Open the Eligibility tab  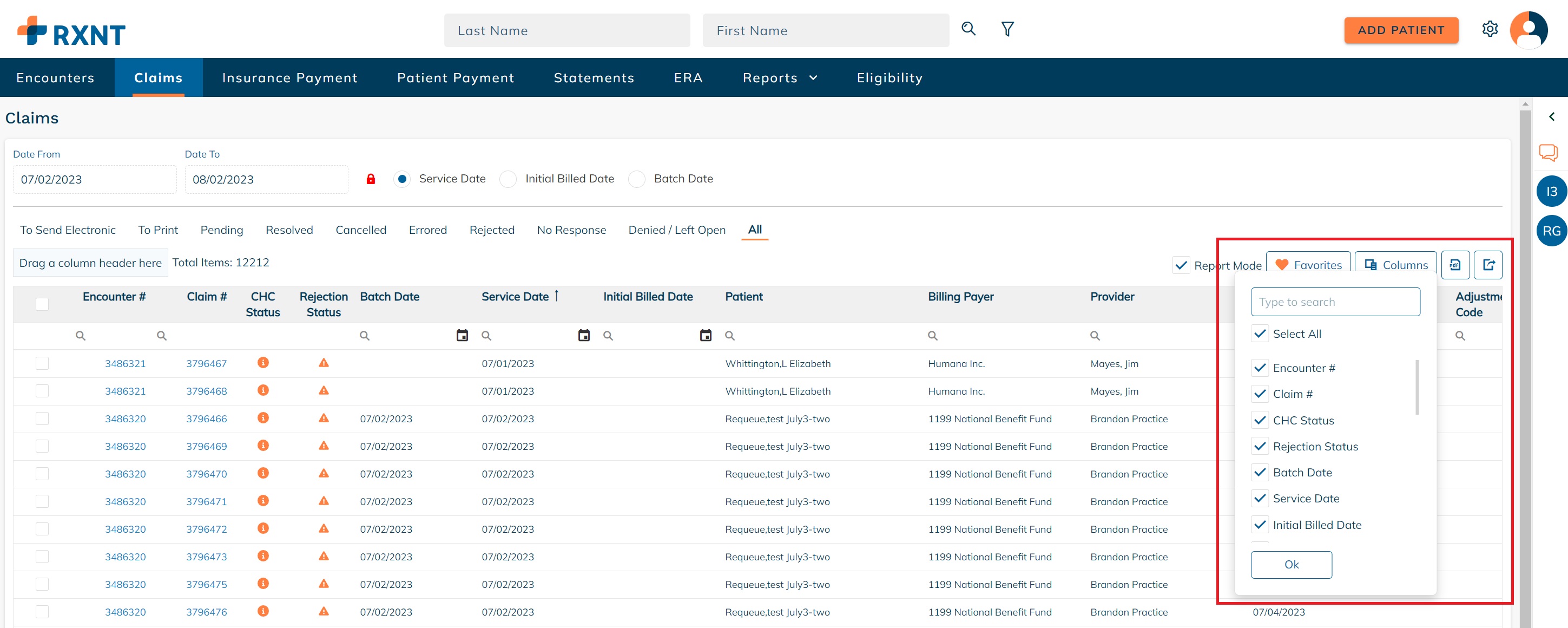890,78
